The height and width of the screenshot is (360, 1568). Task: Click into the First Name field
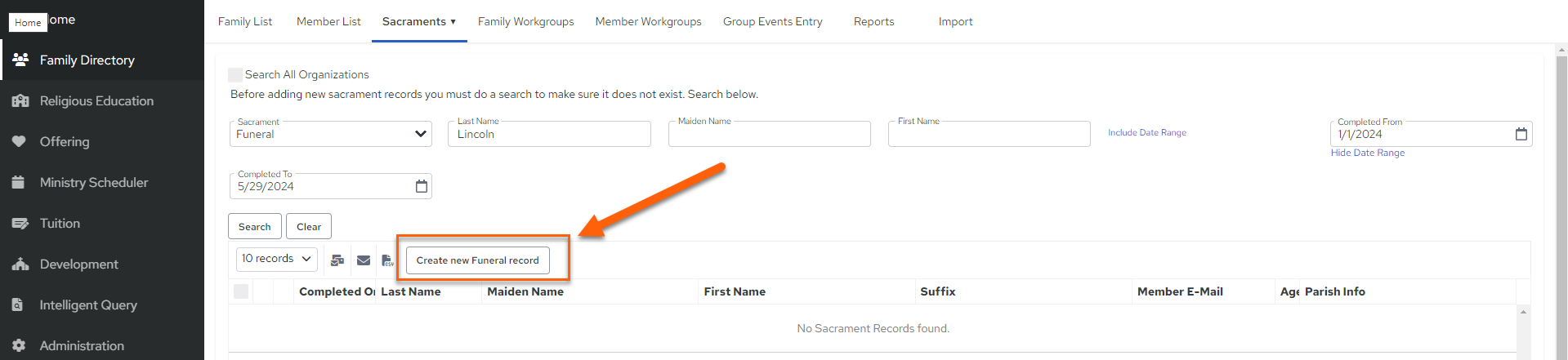click(x=989, y=134)
